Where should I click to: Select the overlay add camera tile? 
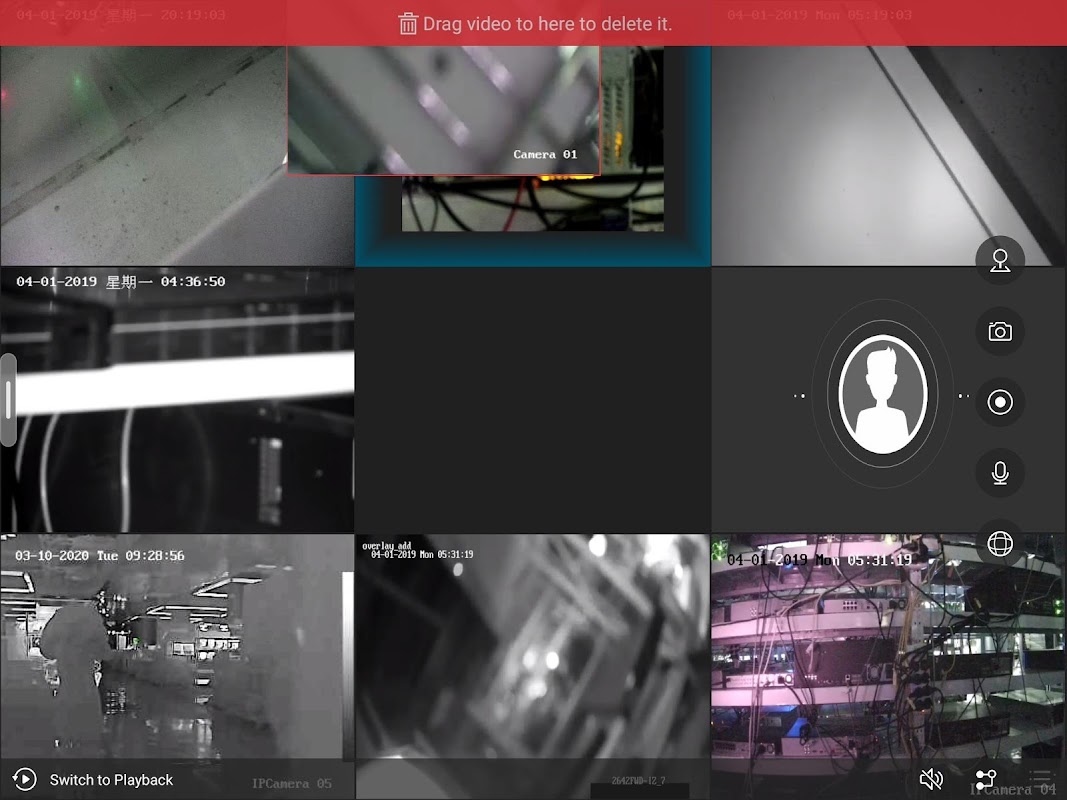point(532,667)
